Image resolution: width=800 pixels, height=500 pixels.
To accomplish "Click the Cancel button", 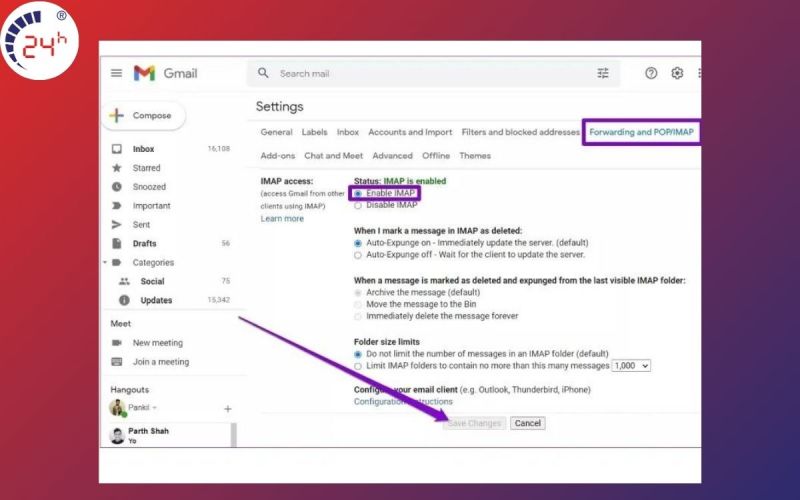I will (528, 423).
